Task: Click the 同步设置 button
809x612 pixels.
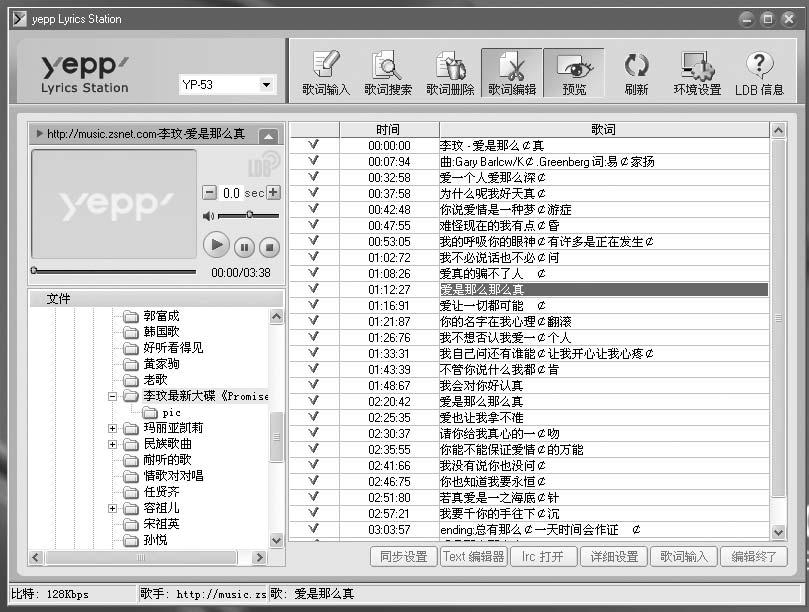Action: click(403, 557)
